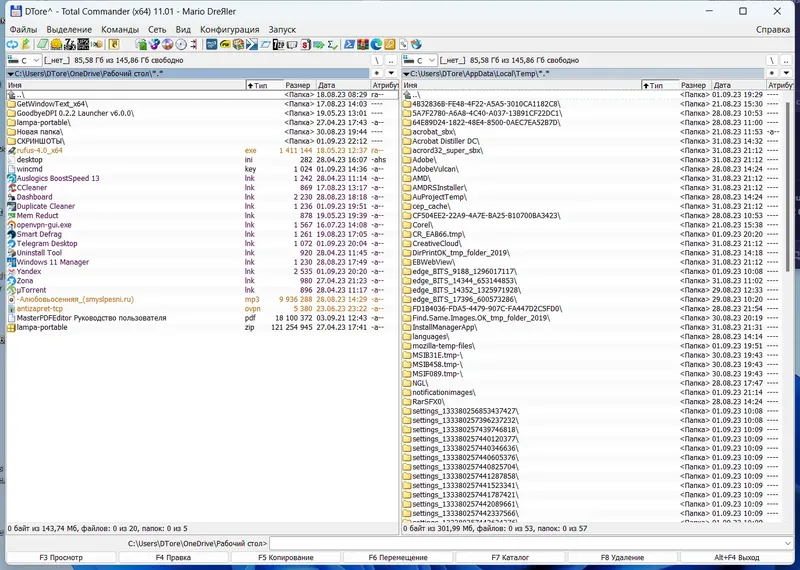Click the PowerShell icon in the toolbar
The image size is (800, 570).
pos(348,44)
